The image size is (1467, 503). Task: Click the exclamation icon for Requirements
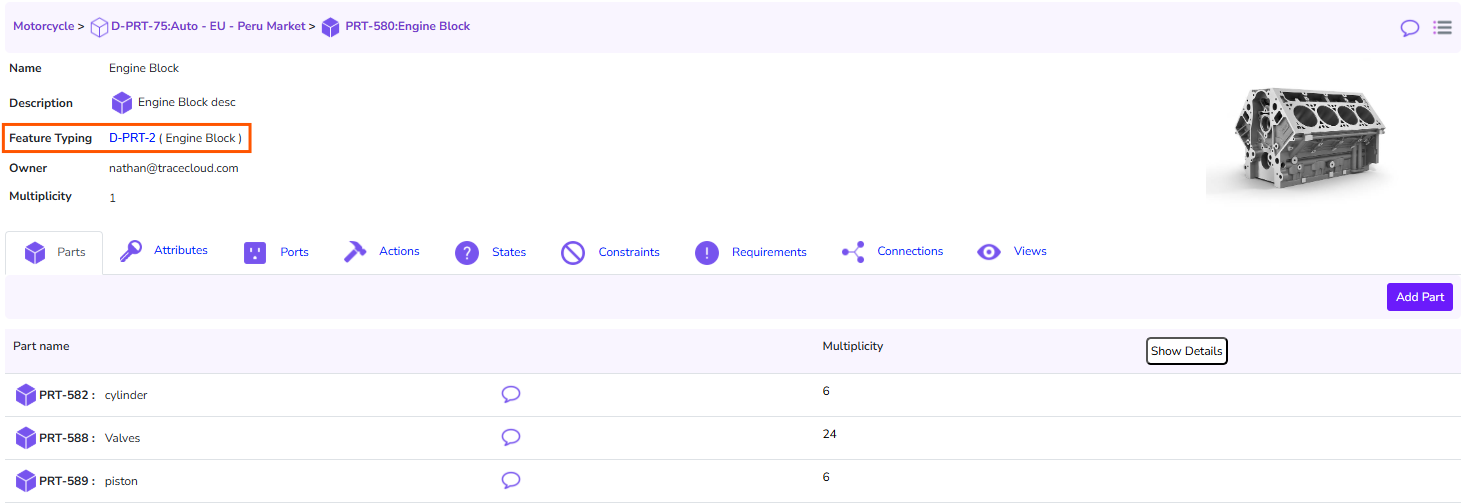coord(707,253)
